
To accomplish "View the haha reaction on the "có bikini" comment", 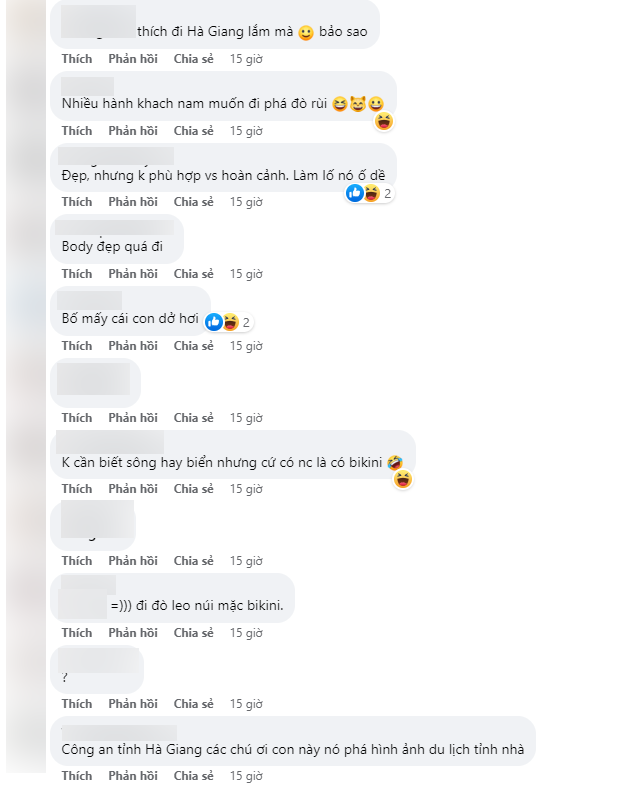I will [x=403, y=480].
